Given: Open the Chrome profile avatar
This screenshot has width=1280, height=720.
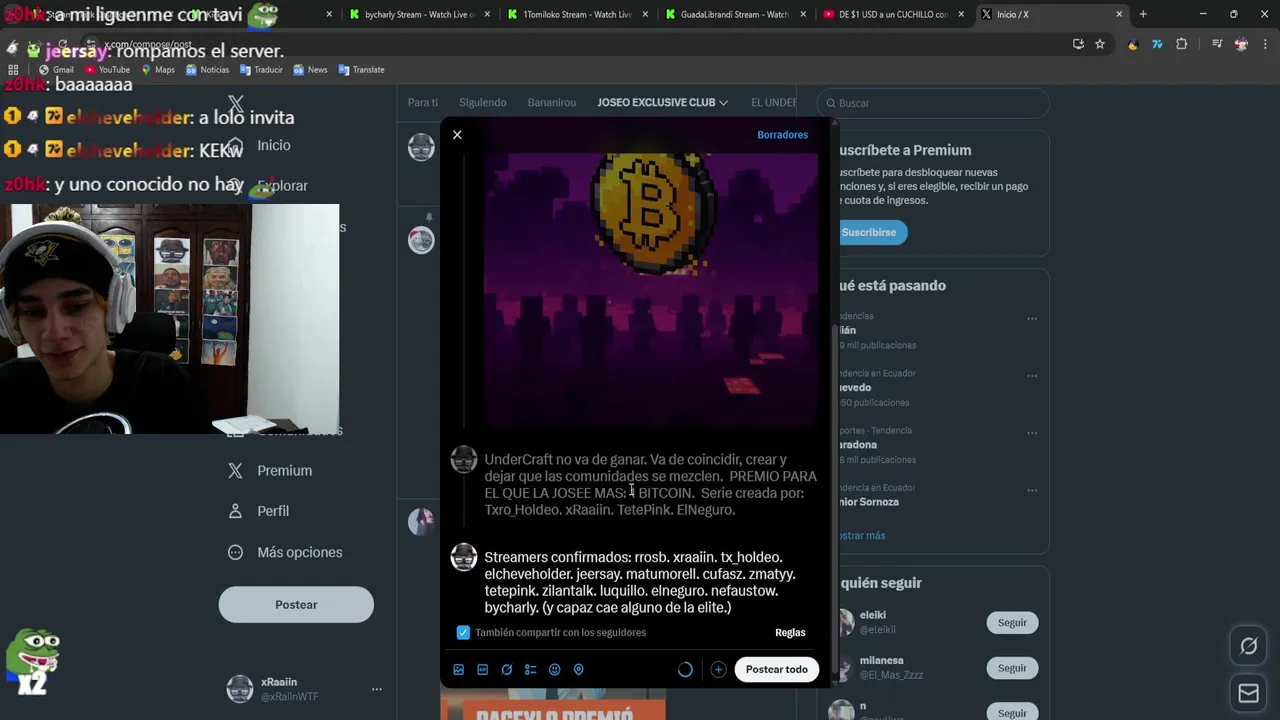Looking at the screenshot, I should 1241,44.
